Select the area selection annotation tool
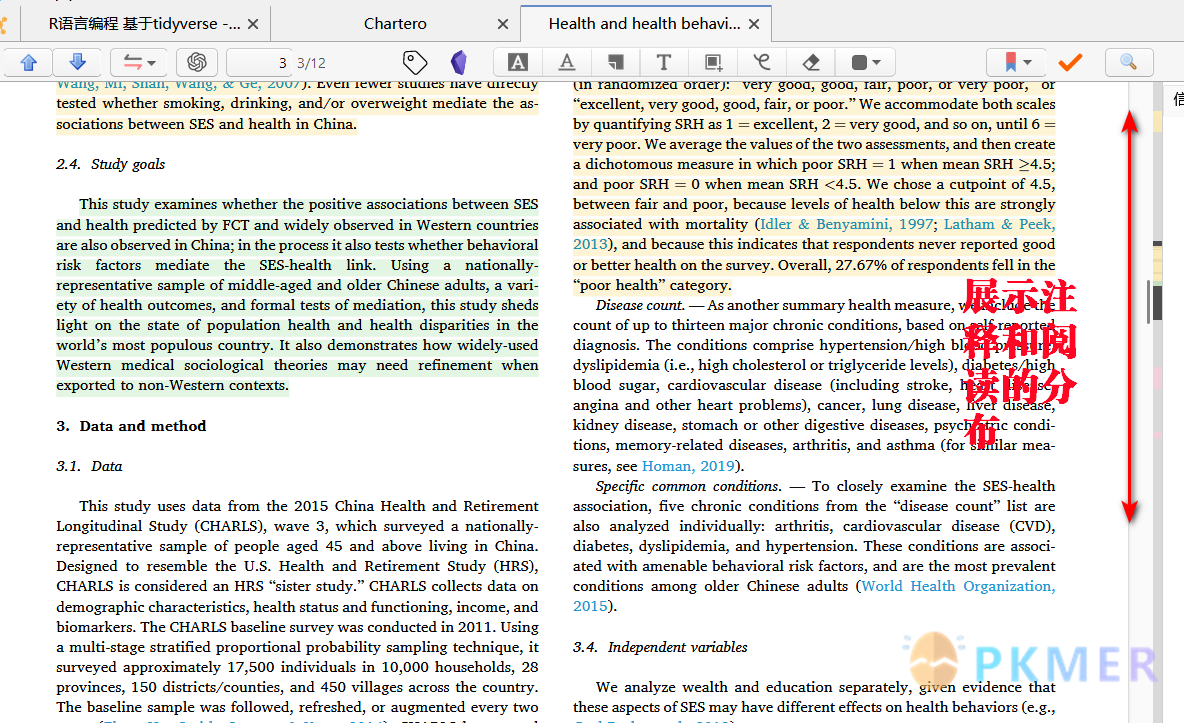This screenshot has width=1184, height=723. (x=713, y=62)
